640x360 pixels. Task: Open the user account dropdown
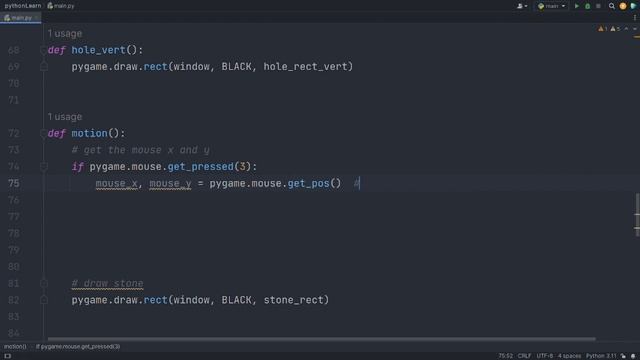coord(522,6)
